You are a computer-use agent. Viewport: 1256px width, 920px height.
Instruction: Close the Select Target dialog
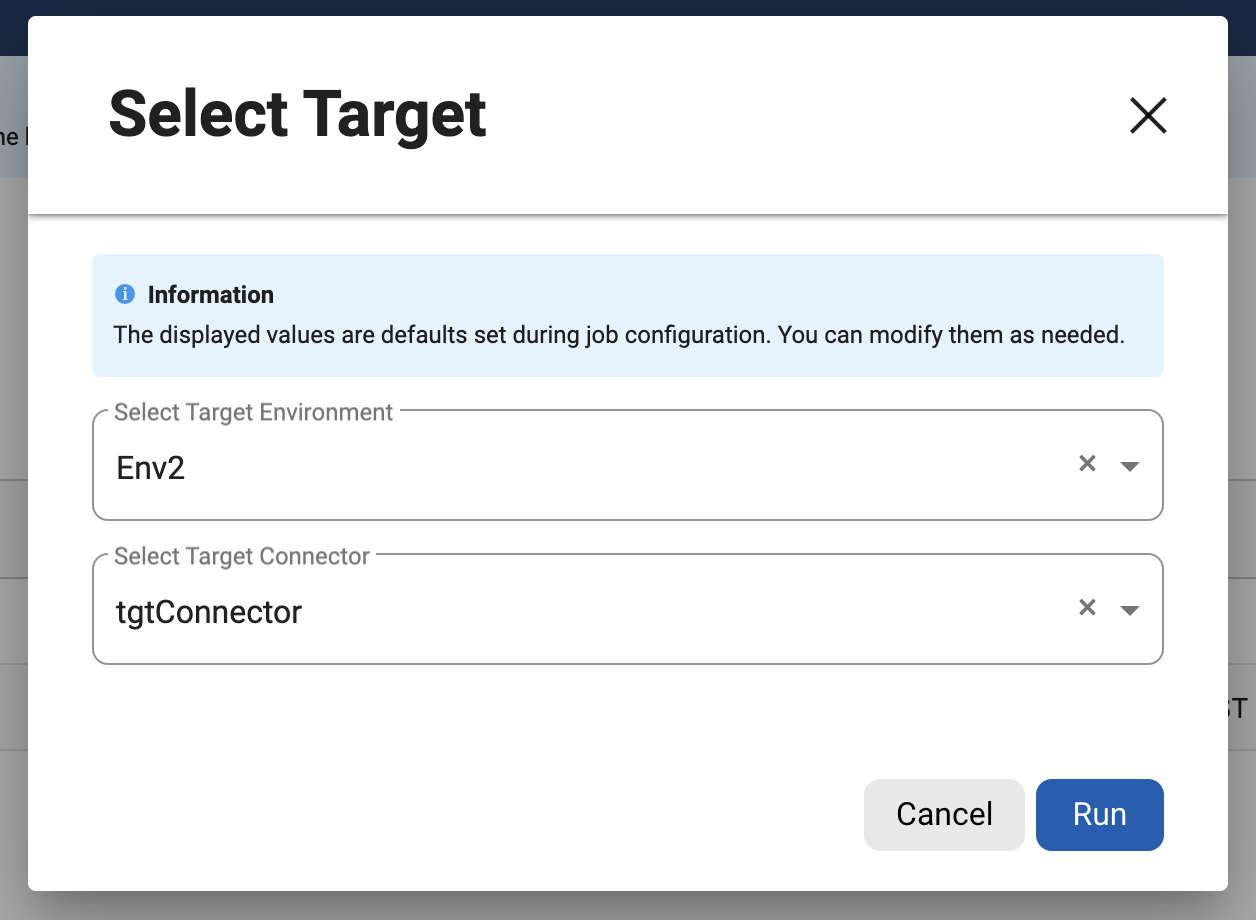click(1148, 116)
